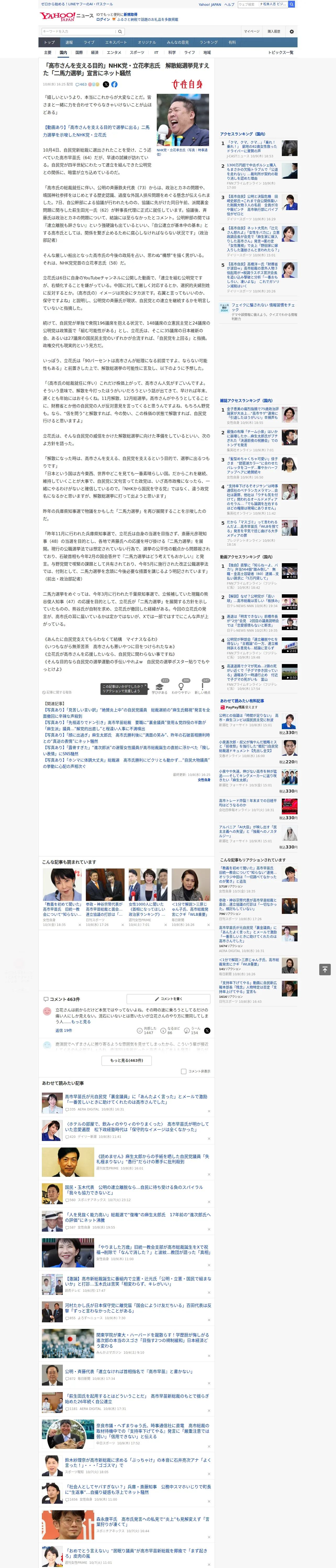Select the エキスパート navigation tab
The image size is (336, 1568).
116,42
